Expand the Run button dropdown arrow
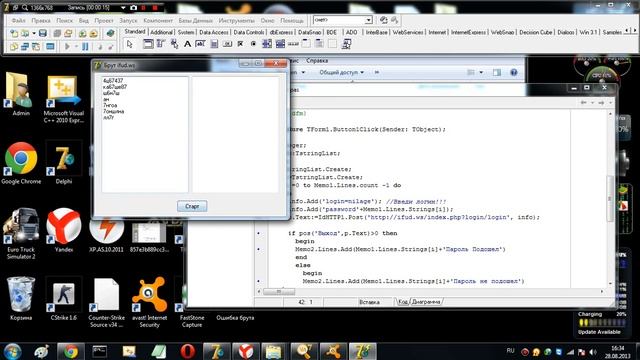640x360 pixels. [76, 47]
